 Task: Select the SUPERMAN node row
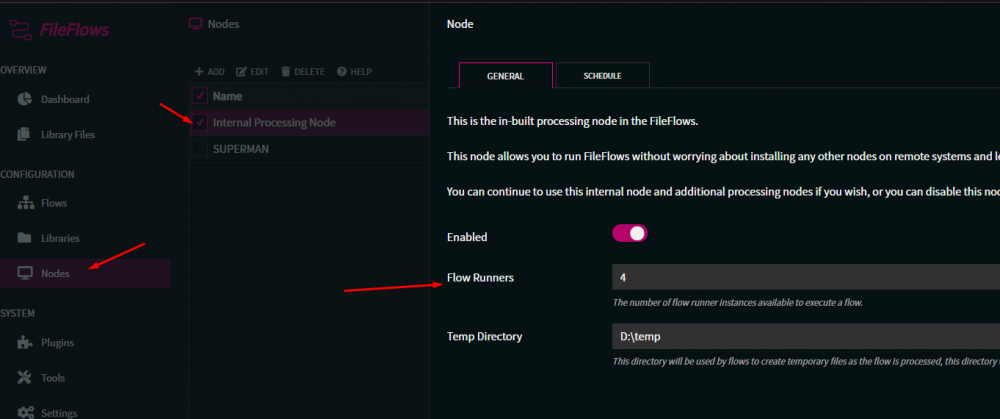coord(309,149)
